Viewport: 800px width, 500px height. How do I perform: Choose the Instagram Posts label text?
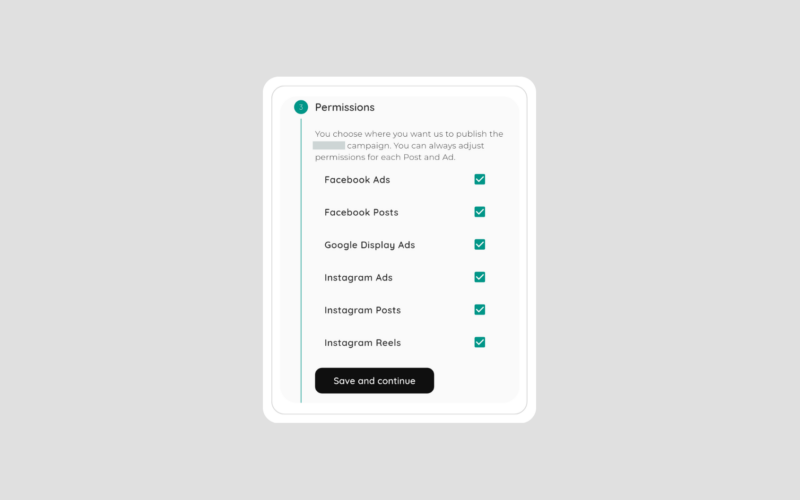pyautogui.click(x=362, y=310)
